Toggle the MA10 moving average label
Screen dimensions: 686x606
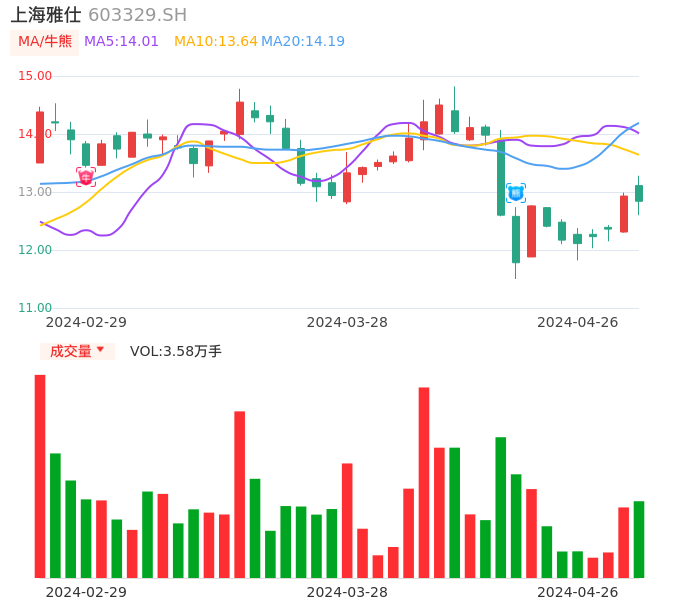click(215, 42)
